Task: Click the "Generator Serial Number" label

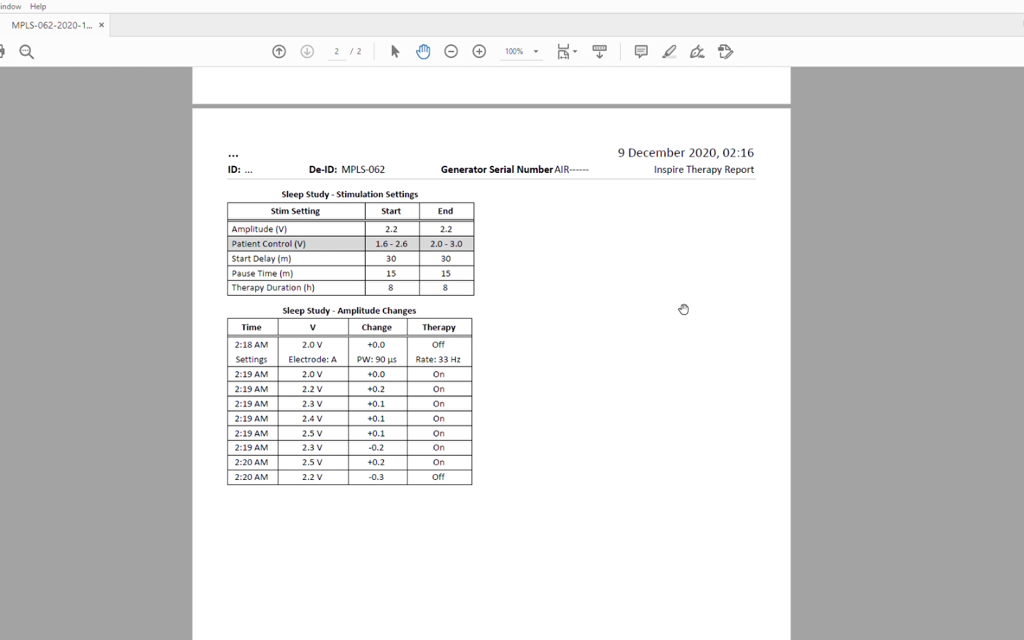Action: (x=497, y=170)
